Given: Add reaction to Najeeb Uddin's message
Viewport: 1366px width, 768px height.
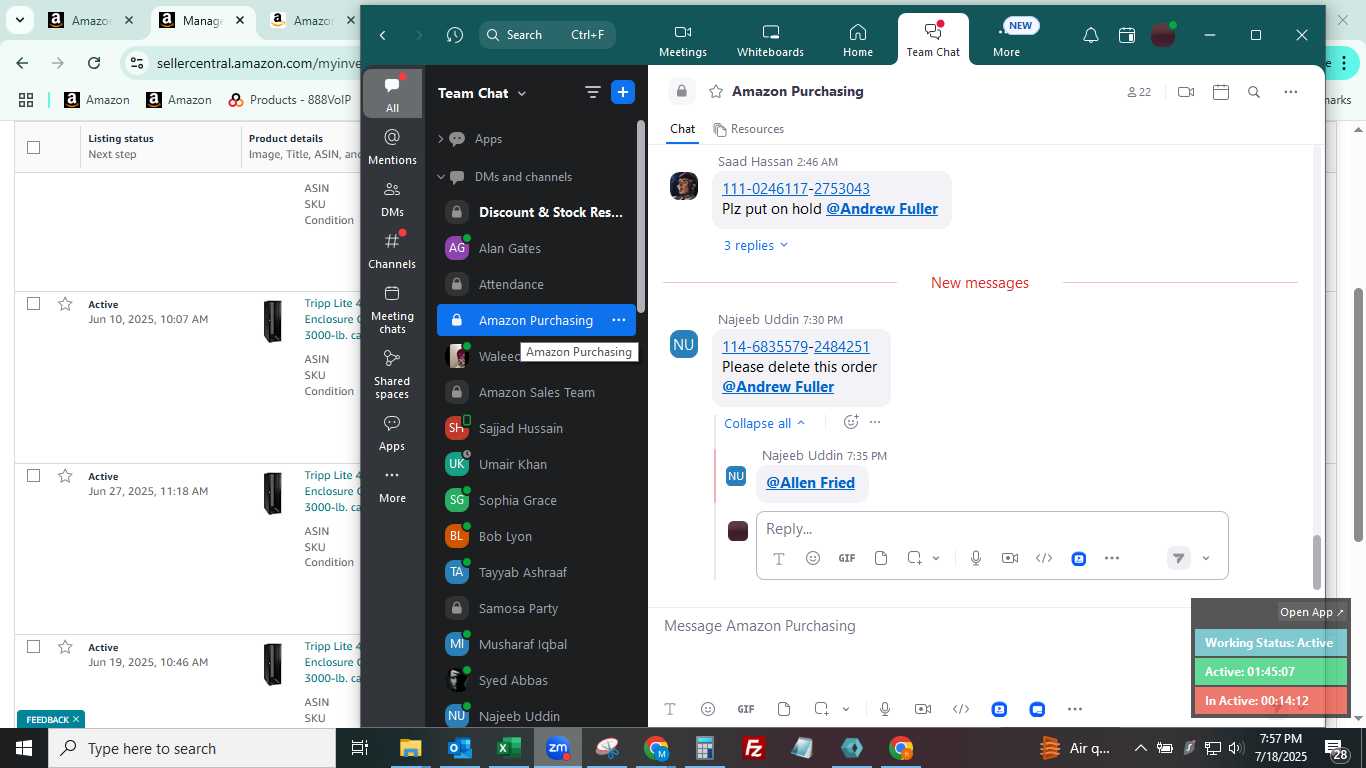Looking at the screenshot, I should (851, 422).
